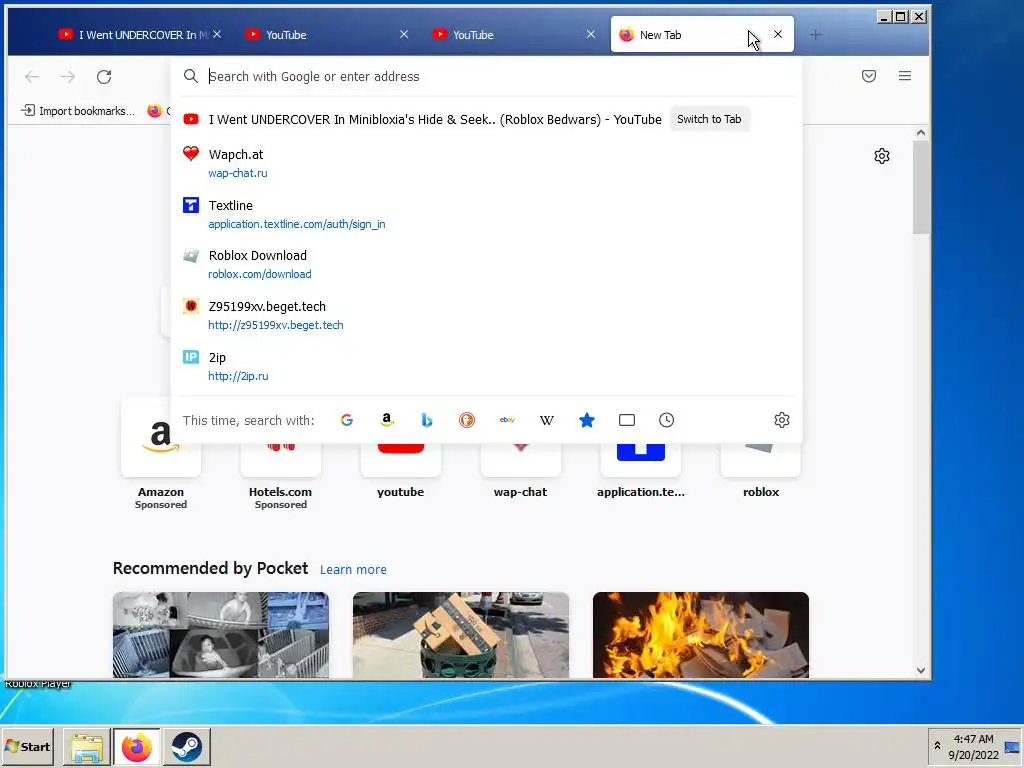Close the New Tab tab
Screen dimensions: 1024x768
click(778, 34)
